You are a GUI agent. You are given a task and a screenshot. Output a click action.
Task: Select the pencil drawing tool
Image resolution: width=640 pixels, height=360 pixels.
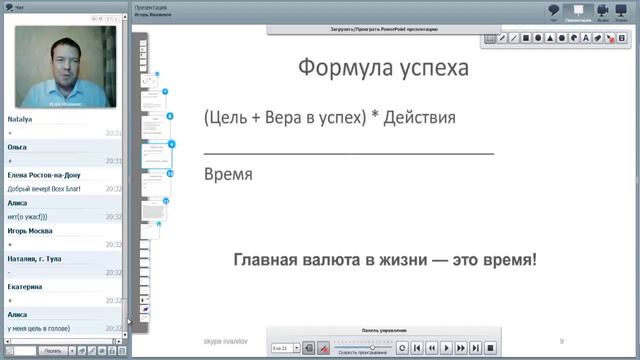pyautogui.click(x=502, y=38)
